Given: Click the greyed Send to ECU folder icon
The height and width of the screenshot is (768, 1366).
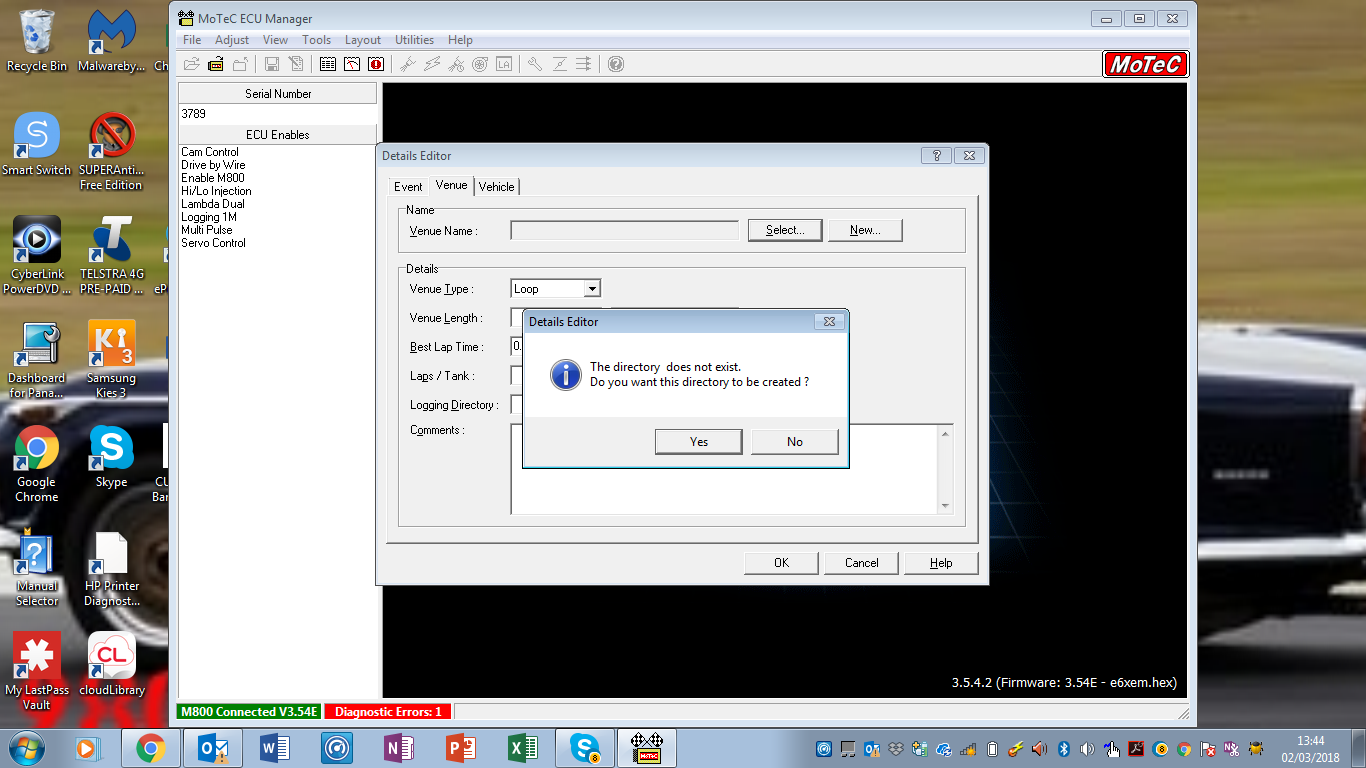Looking at the screenshot, I should (240, 64).
